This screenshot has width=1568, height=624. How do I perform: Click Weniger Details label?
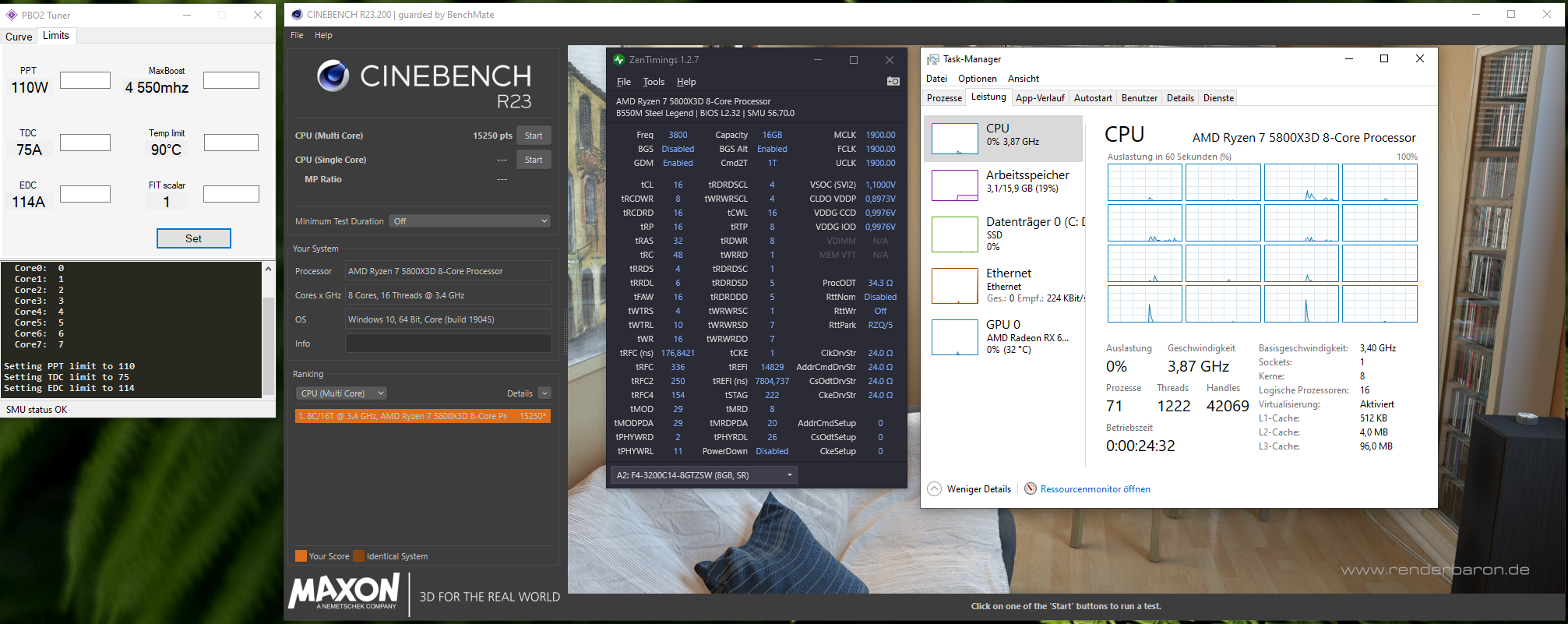click(979, 489)
